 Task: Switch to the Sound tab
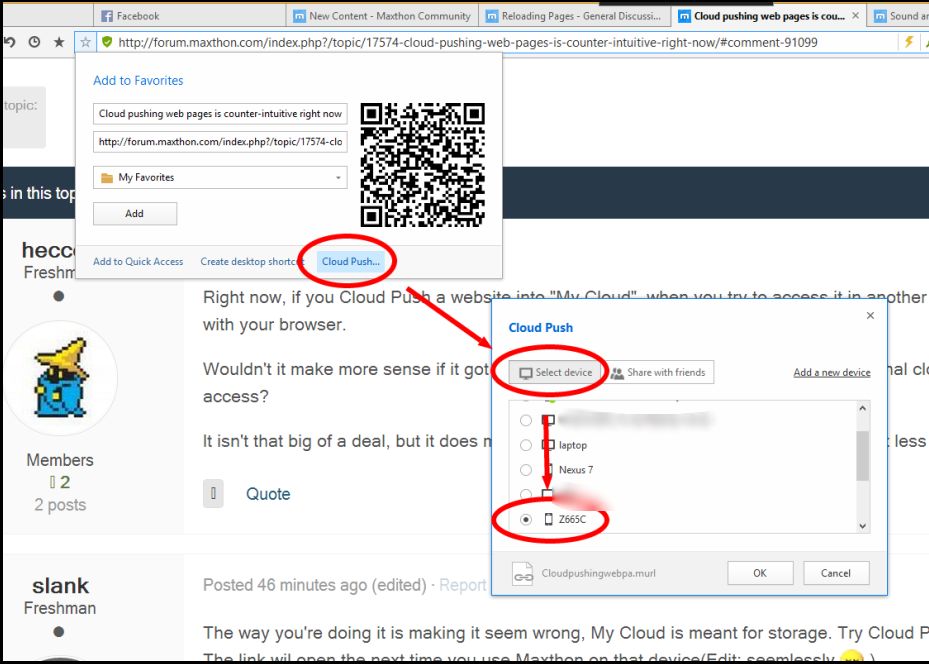pos(899,16)
